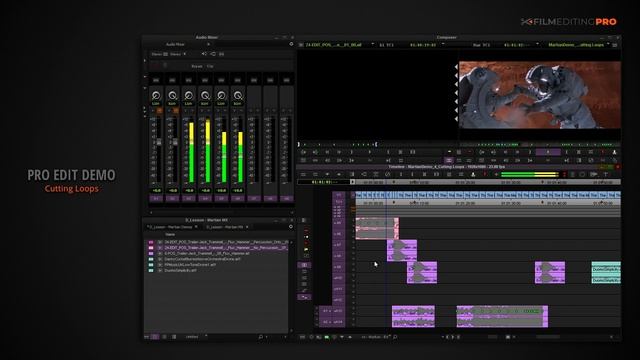
Task: Click the yellow icon in the timeline's left tool palette
Action: [x=306, y=249]
